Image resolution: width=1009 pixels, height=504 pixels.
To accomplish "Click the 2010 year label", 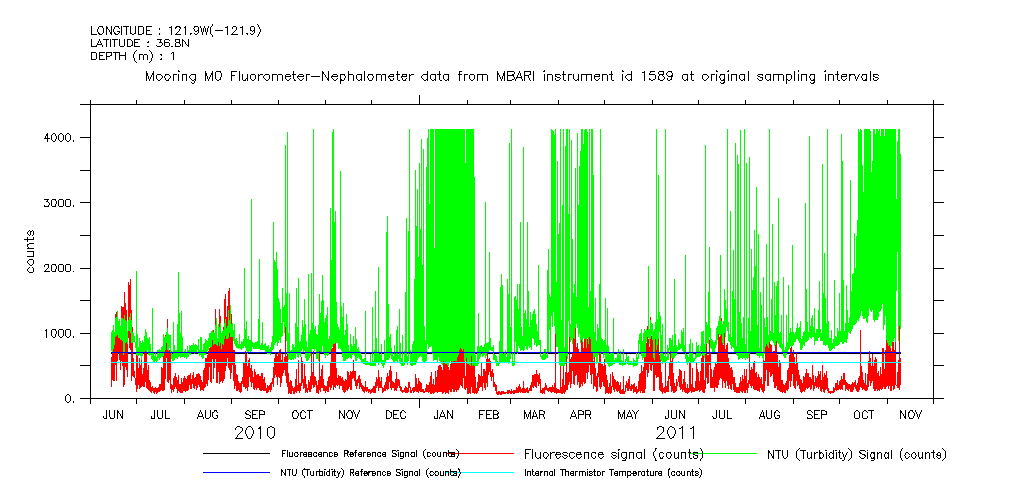I will tap(255, 434).
